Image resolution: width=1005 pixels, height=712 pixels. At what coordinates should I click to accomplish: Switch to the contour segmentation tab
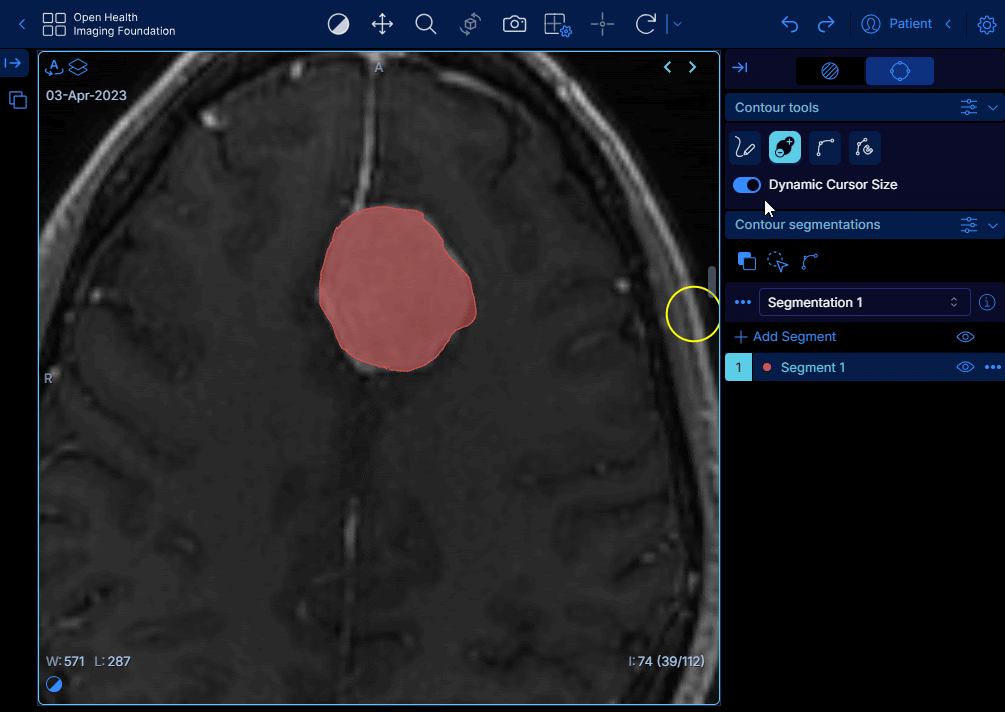pos(899,71)
